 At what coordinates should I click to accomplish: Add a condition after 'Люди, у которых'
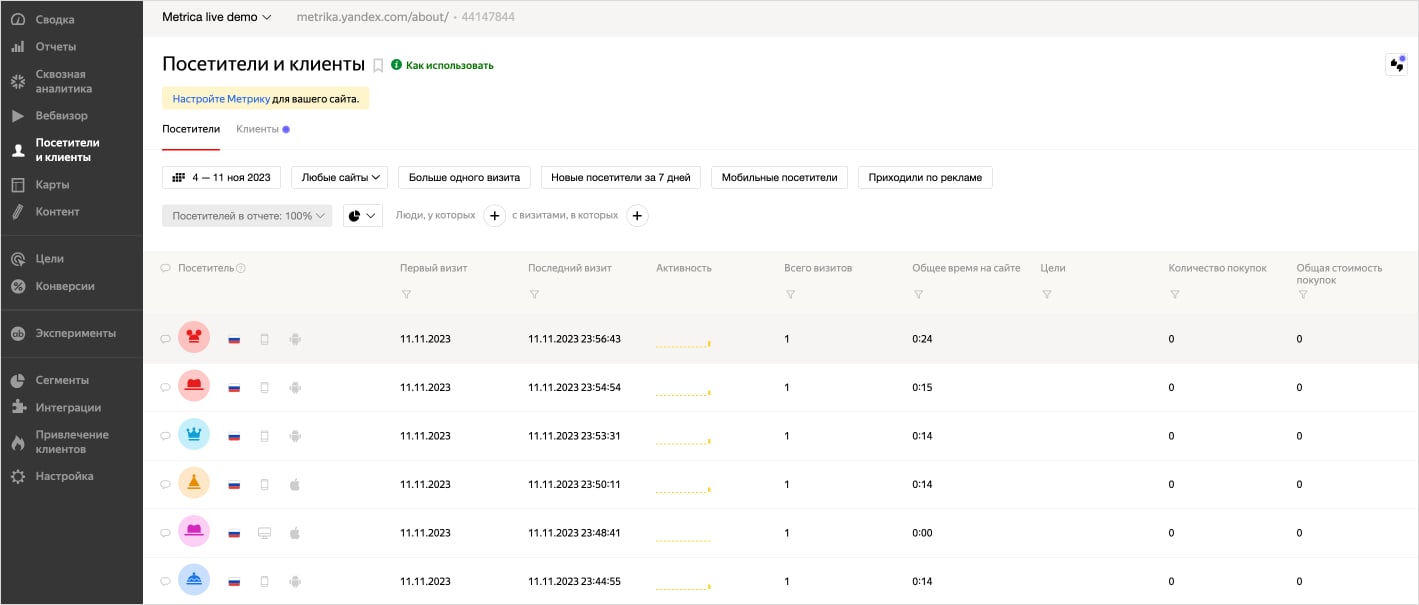(494, 215)
